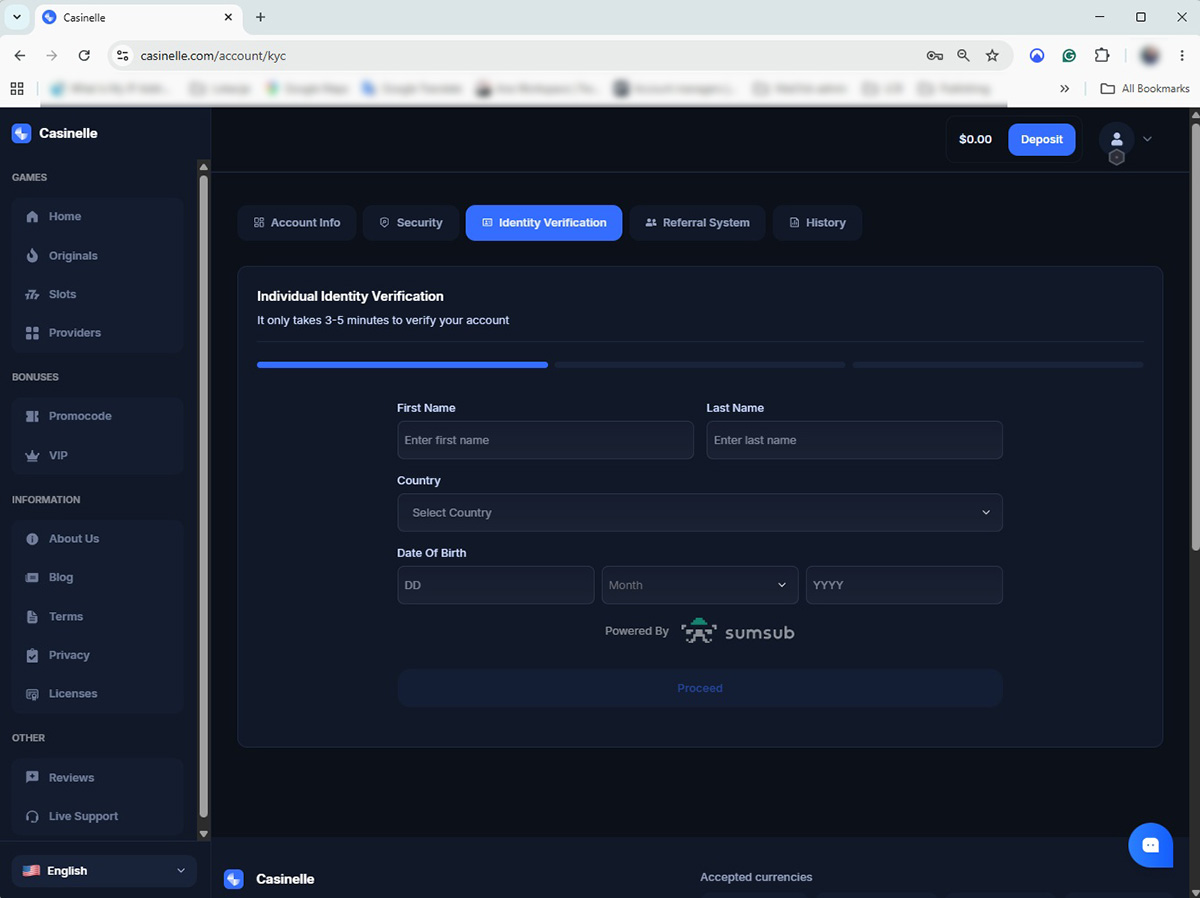
Task: Click the Proceed button
Action: [x=700, y=688]
